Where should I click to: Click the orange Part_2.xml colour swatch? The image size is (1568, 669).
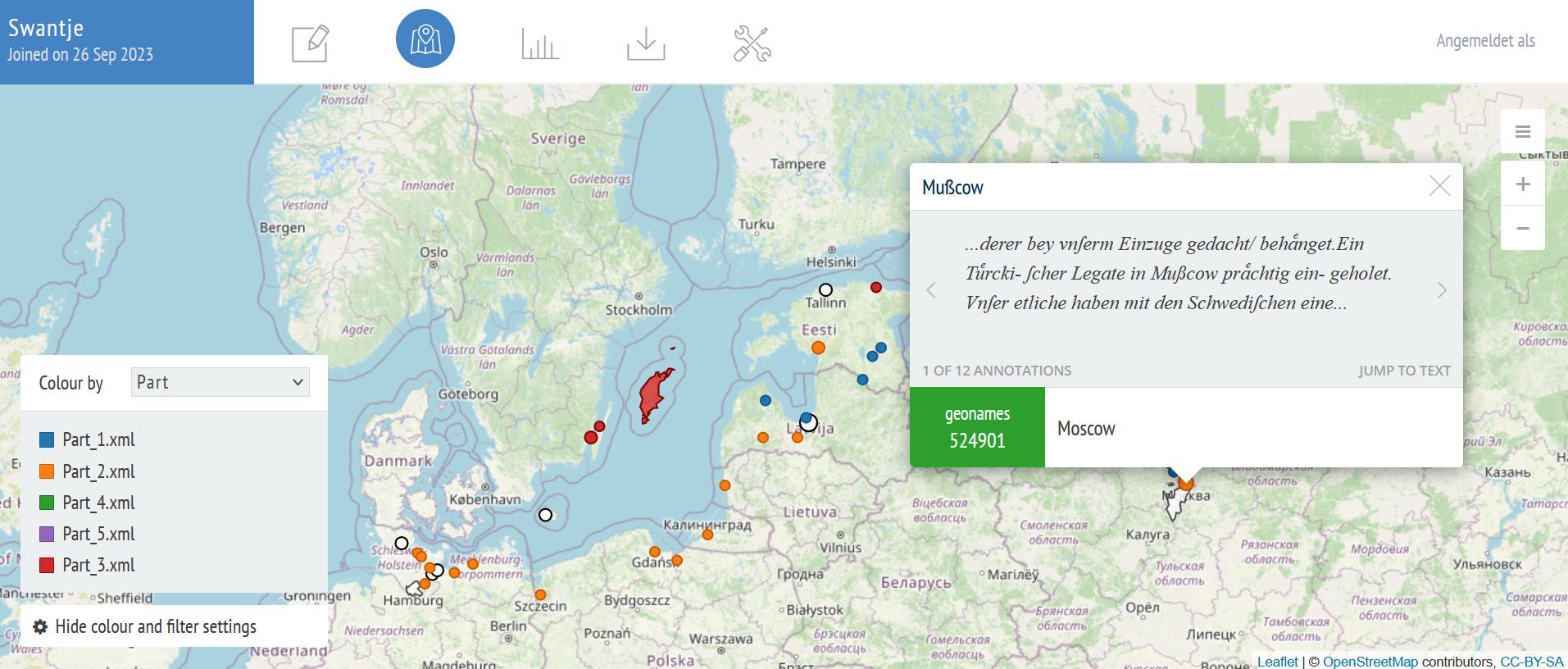[x=47, y=471]
